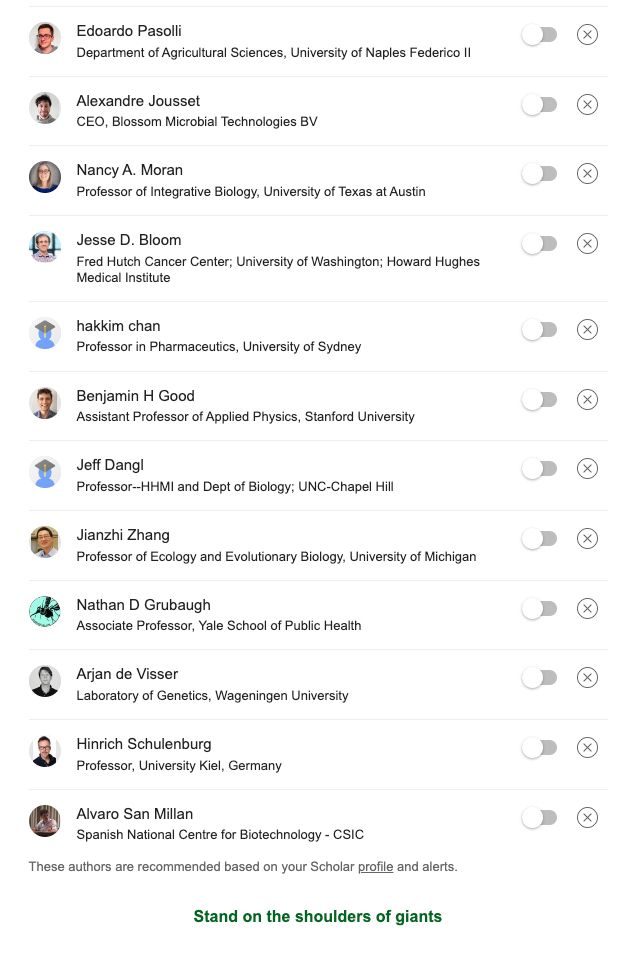Toggle follow for Alvaro San Millan

pos(539,817)
